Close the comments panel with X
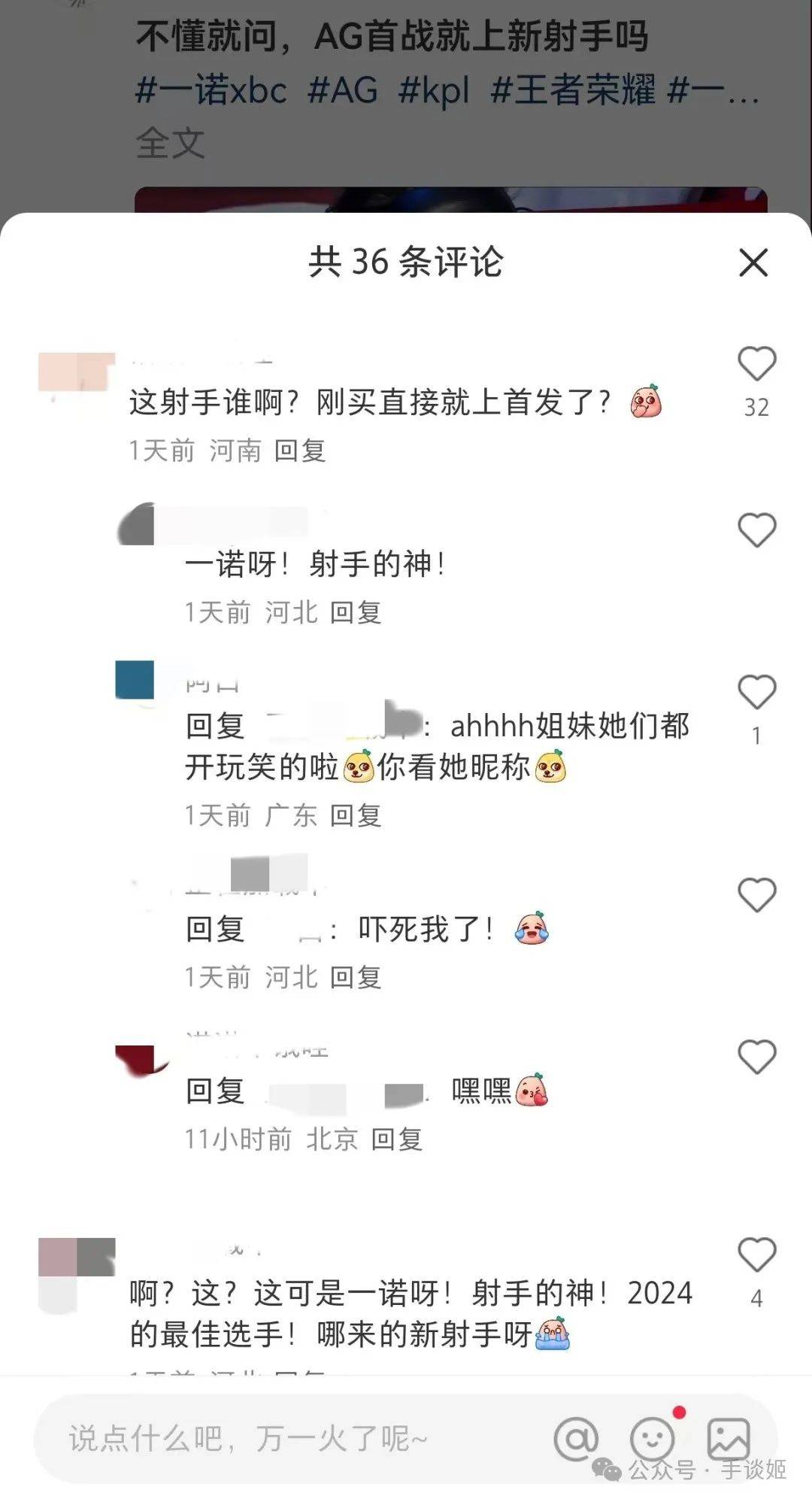This screenshot has width=812, height=1502. pyautogui.click(x=753, y=262)
